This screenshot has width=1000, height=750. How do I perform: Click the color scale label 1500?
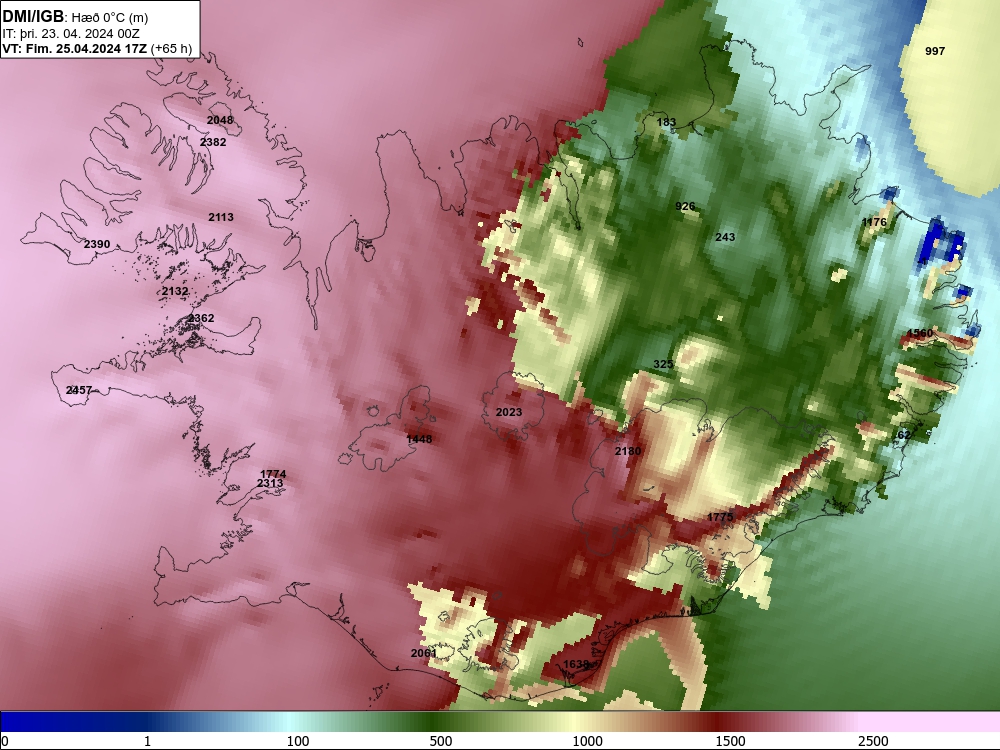(730, 741)
